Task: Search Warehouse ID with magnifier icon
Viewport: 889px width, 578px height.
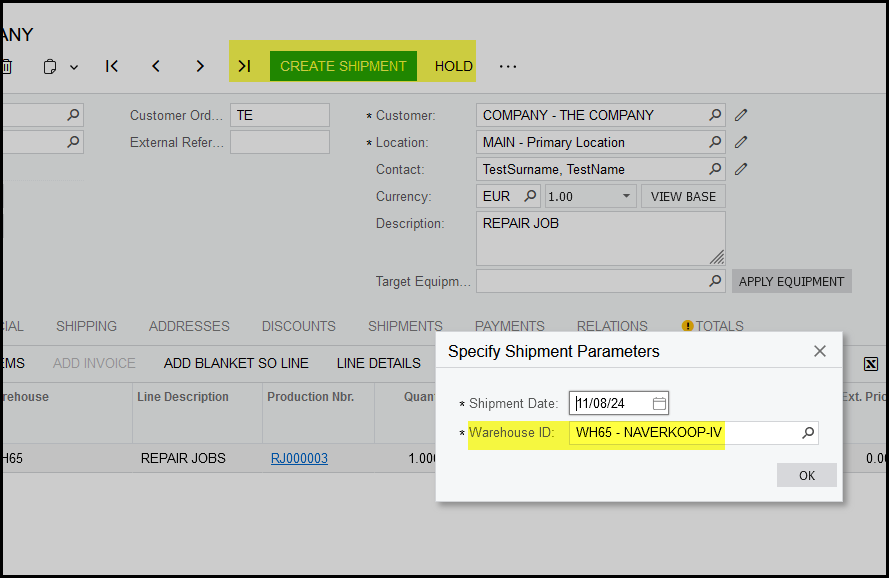Action: 808,433
